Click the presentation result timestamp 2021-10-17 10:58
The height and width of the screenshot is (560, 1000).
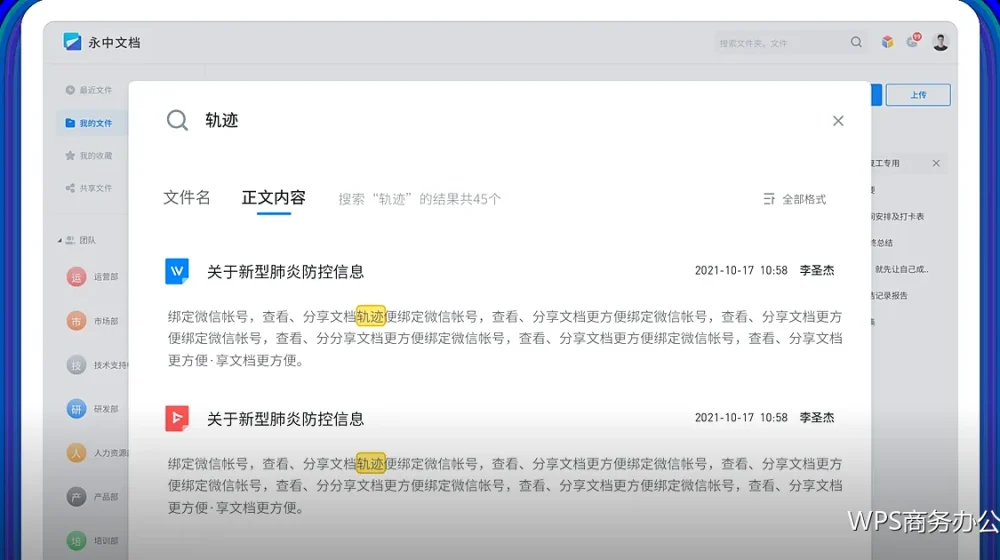point(741,418)
